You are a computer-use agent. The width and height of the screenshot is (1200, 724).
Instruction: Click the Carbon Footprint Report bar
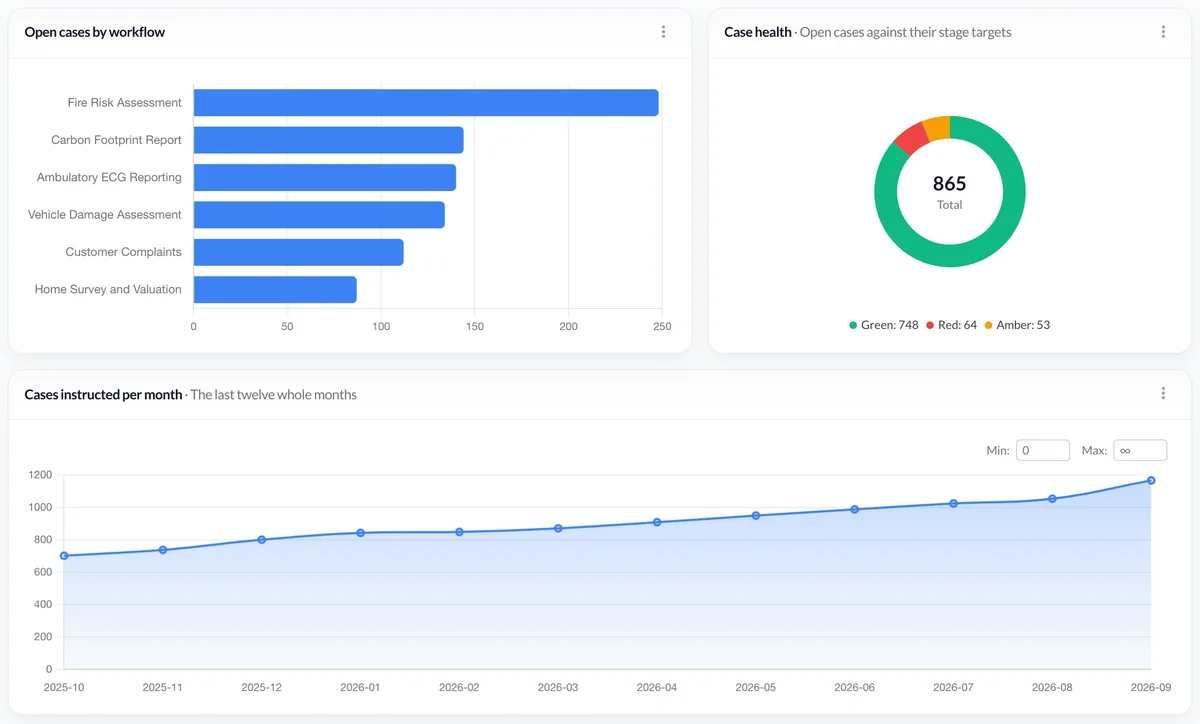coord(328,140)
